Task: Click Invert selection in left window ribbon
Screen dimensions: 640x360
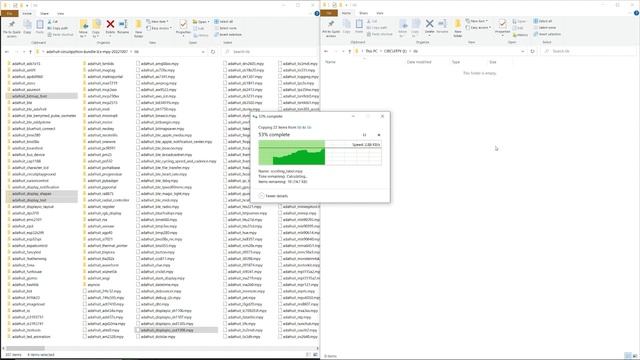Action: 228,35
